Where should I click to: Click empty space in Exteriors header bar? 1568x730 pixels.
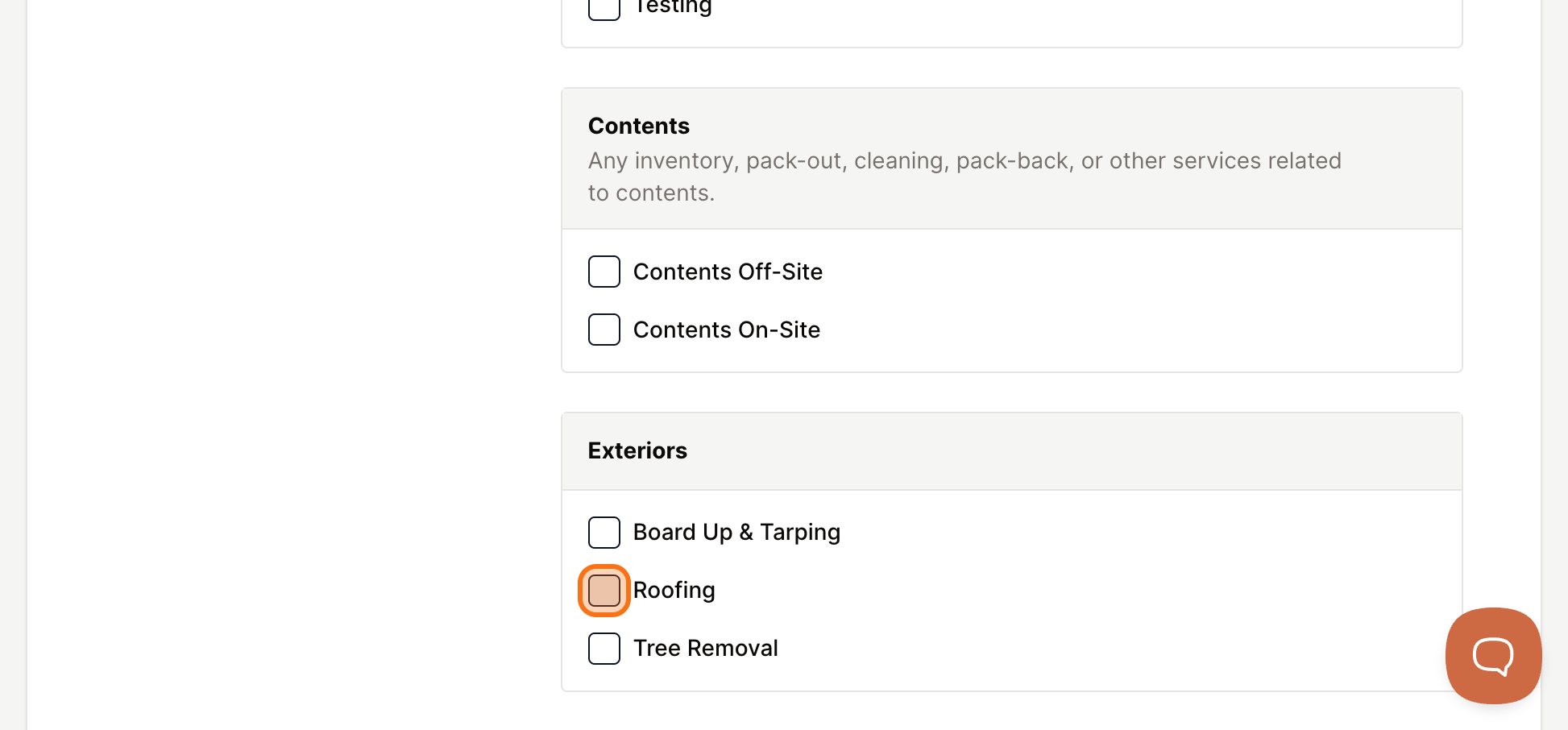1072,451
